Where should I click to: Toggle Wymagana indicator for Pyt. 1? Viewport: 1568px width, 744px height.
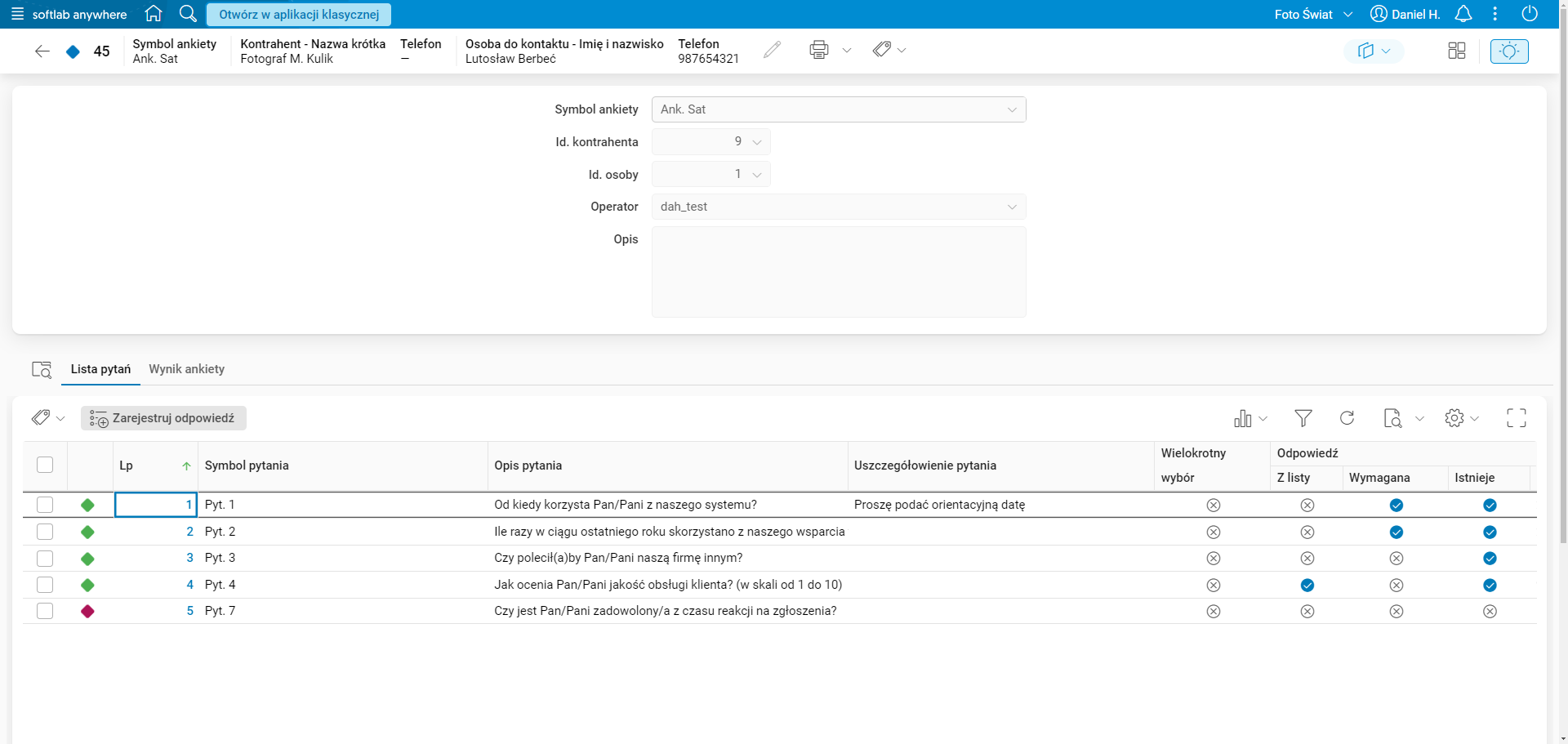click(x=1396, y=506)
